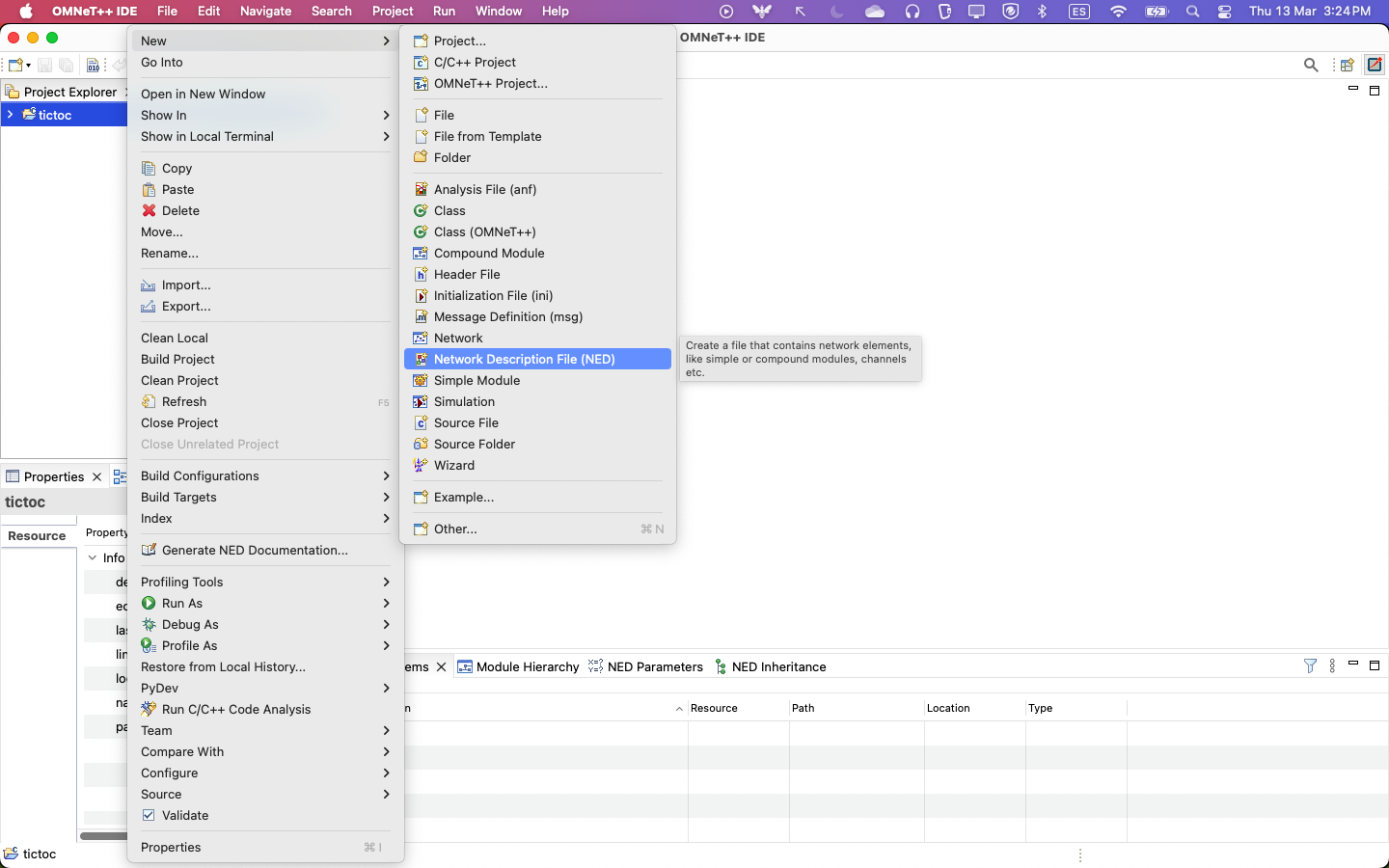Select Network Description File (NED) entry
Screen dimensions: 1389x868
(x=537, y=359)
